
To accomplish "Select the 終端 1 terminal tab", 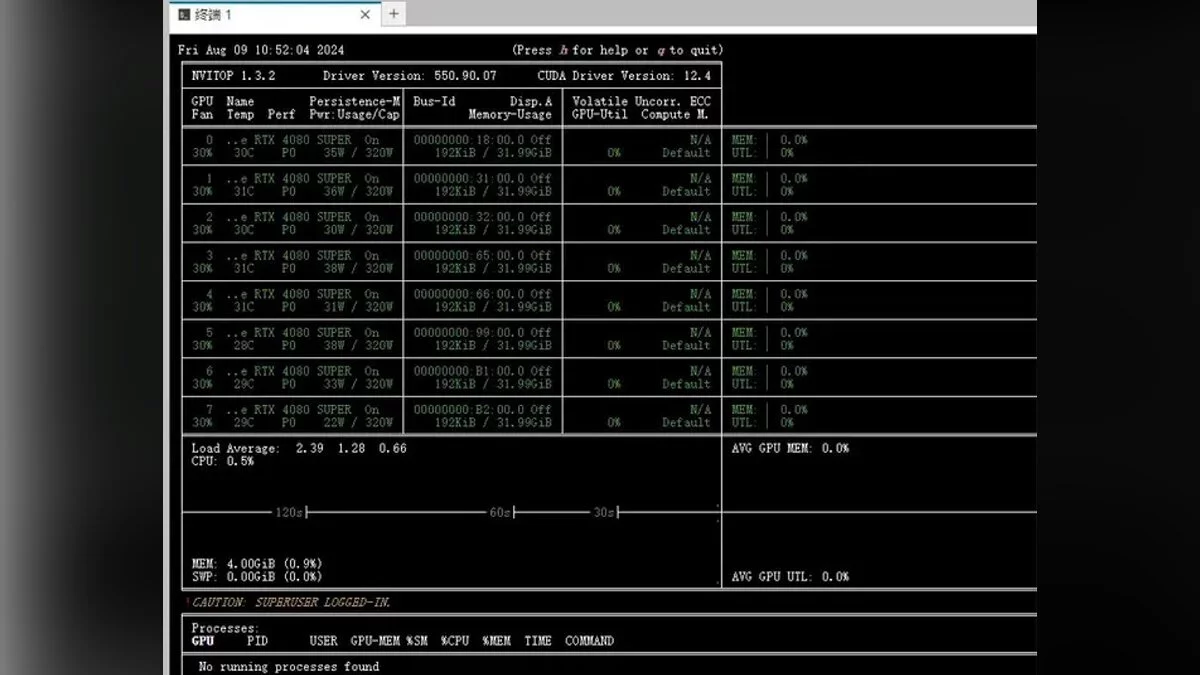I will [273, 14].
